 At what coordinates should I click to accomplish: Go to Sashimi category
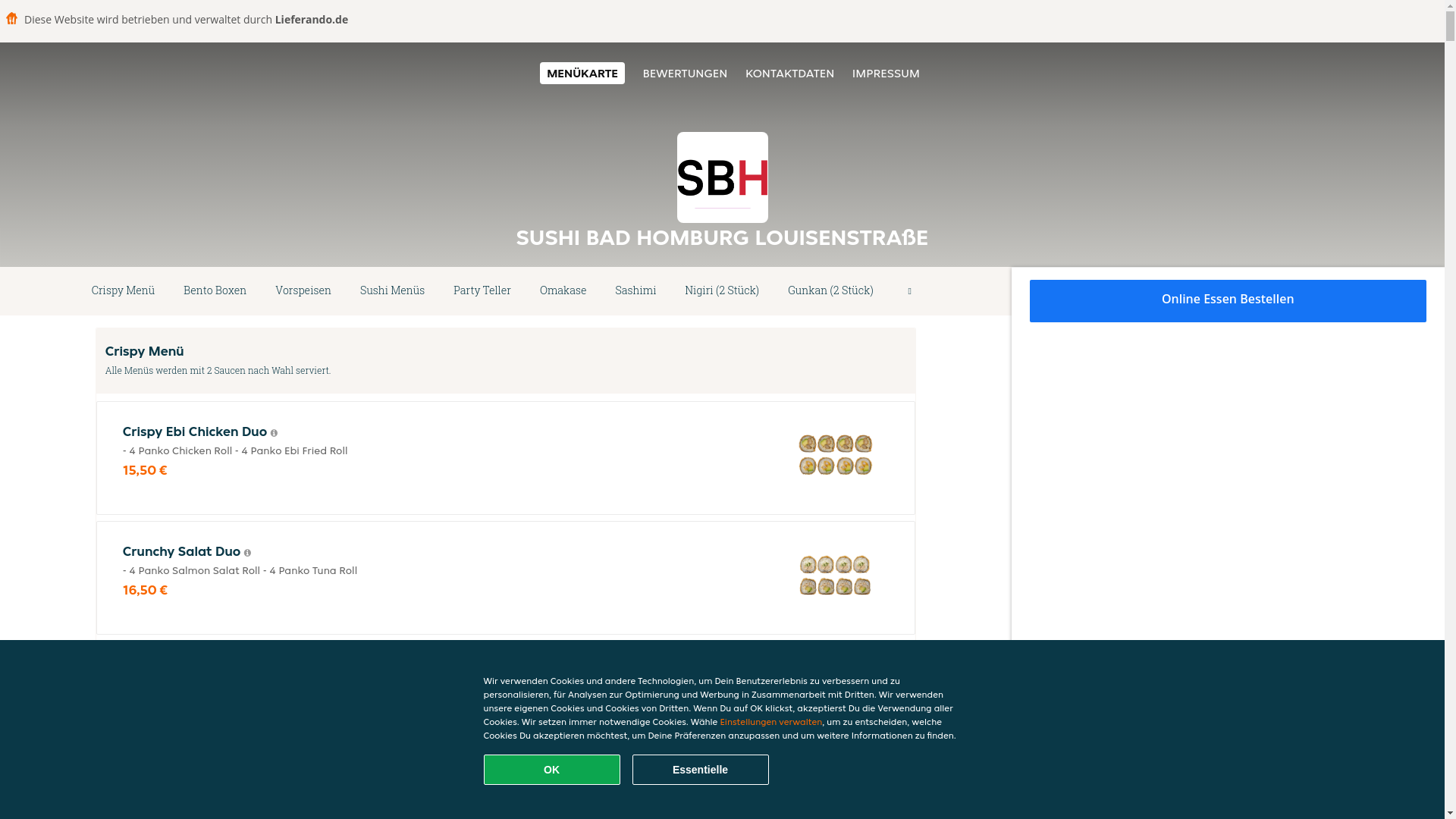coord(635,290)
